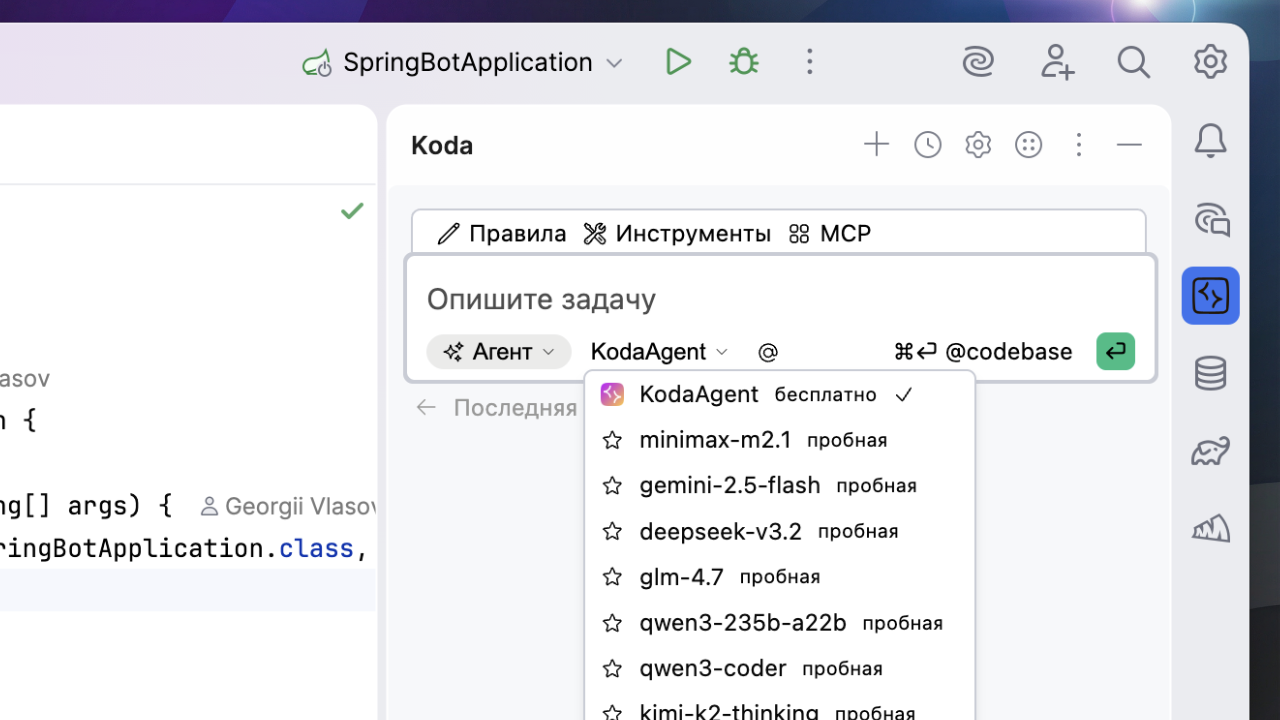Open the notifications bell
The height and width of the screenshot is (720, 1280).
pyautogui.click(x=1210, y=141)
